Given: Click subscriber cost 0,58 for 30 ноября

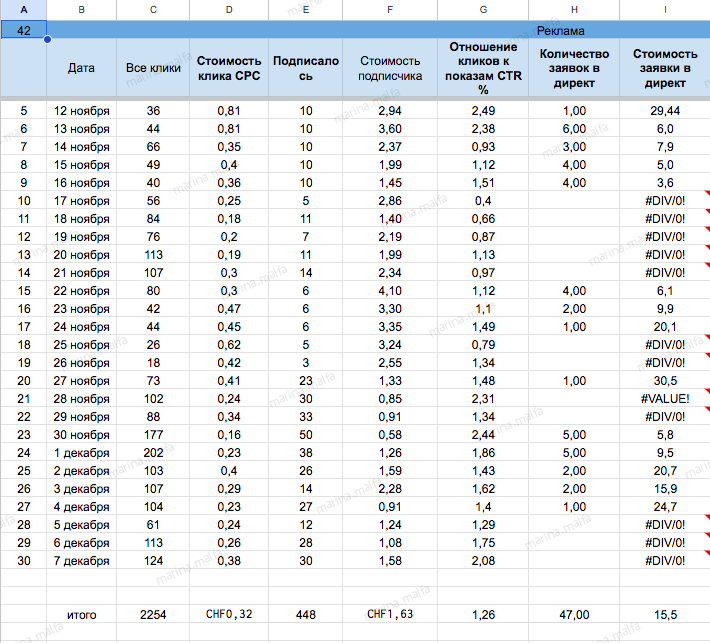Looking at the screenshot, I should (390, 435).
